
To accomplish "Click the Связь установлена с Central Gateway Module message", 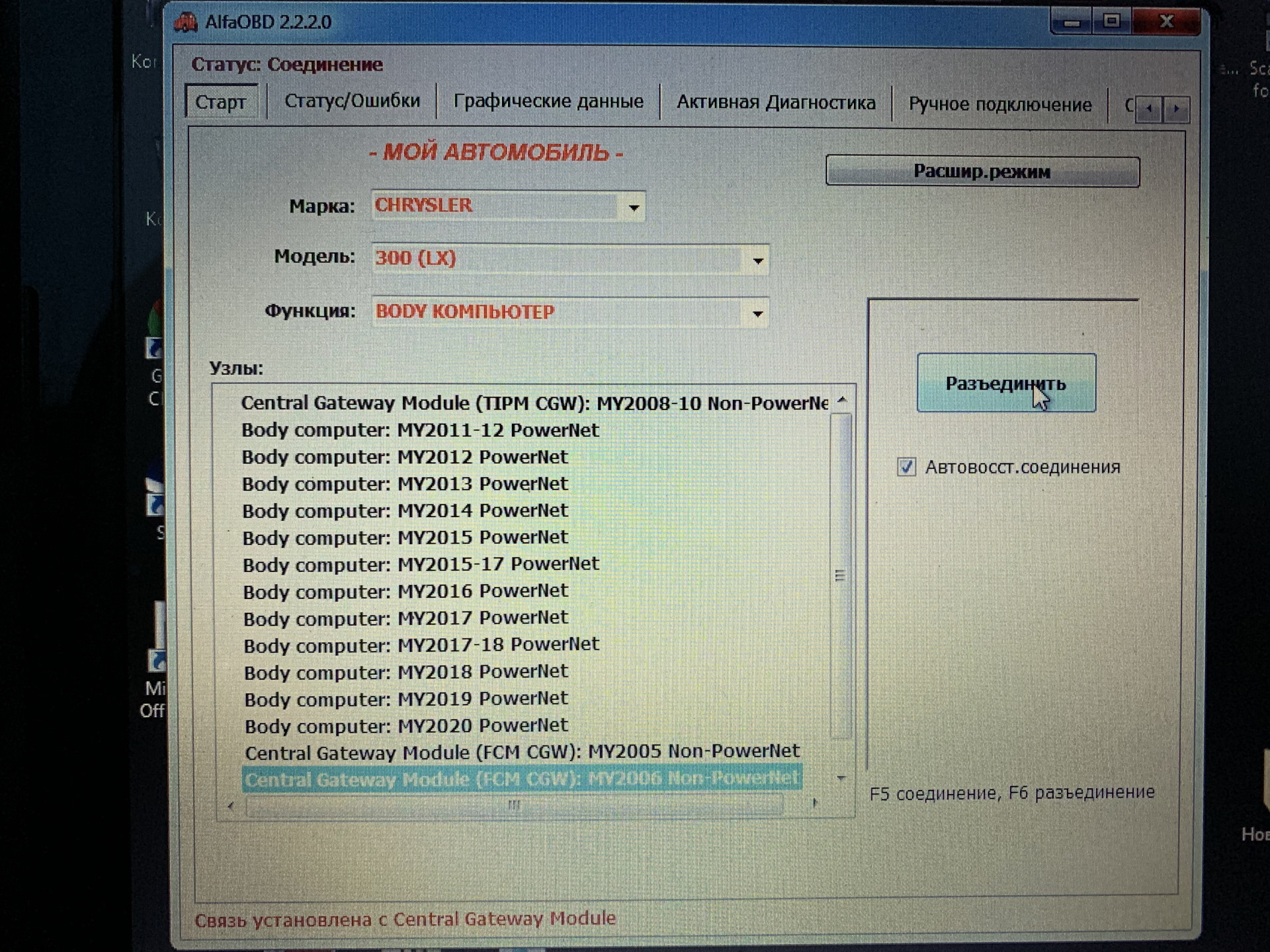I will point(405,919).
